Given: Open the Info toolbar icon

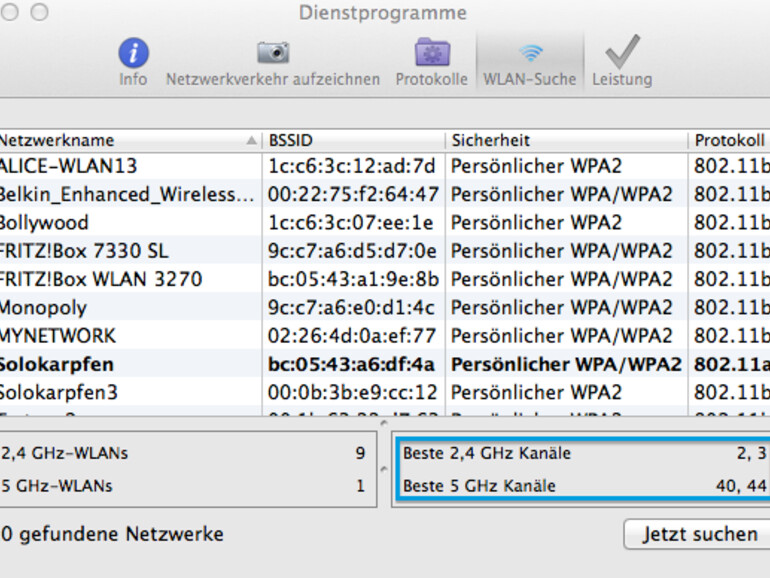Looking at the screenshot, I should 133,53.
